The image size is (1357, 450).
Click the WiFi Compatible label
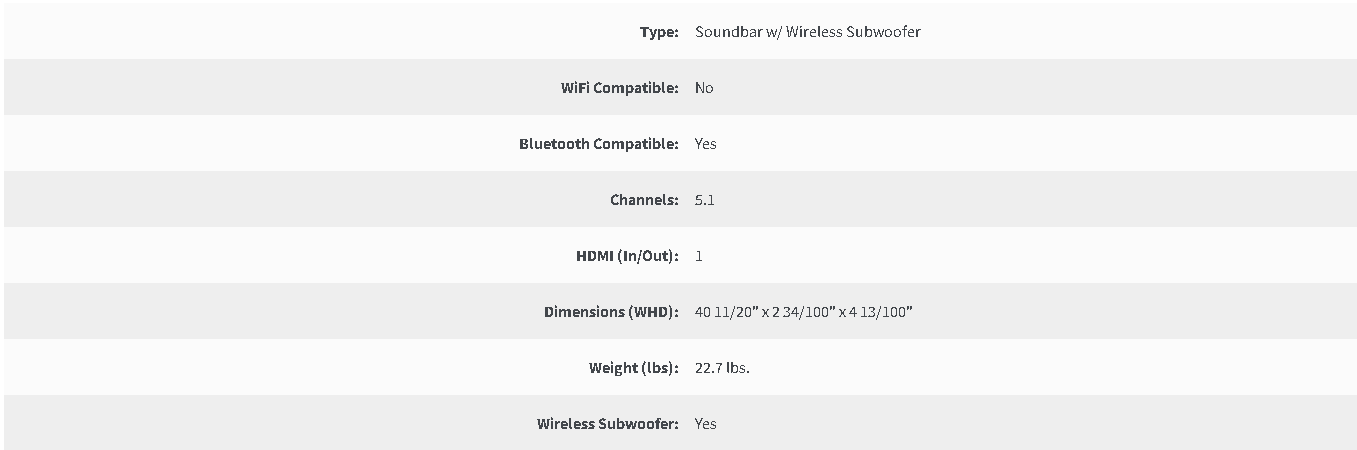pos(620,88)
